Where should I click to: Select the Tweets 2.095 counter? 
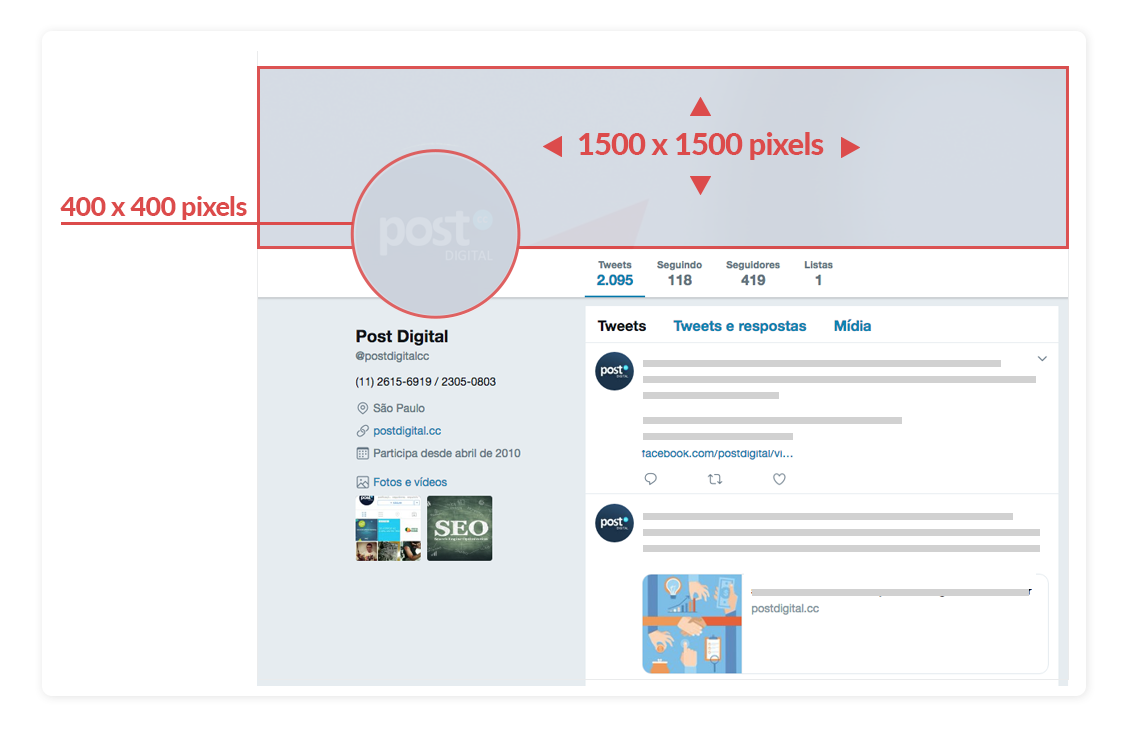tap(615, 273)
